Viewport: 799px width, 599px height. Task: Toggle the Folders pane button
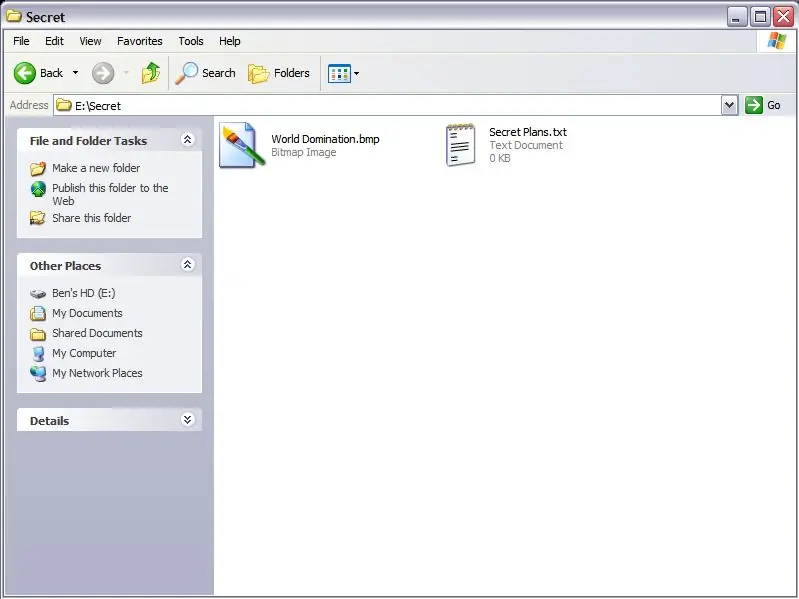[x=279, y=73]
